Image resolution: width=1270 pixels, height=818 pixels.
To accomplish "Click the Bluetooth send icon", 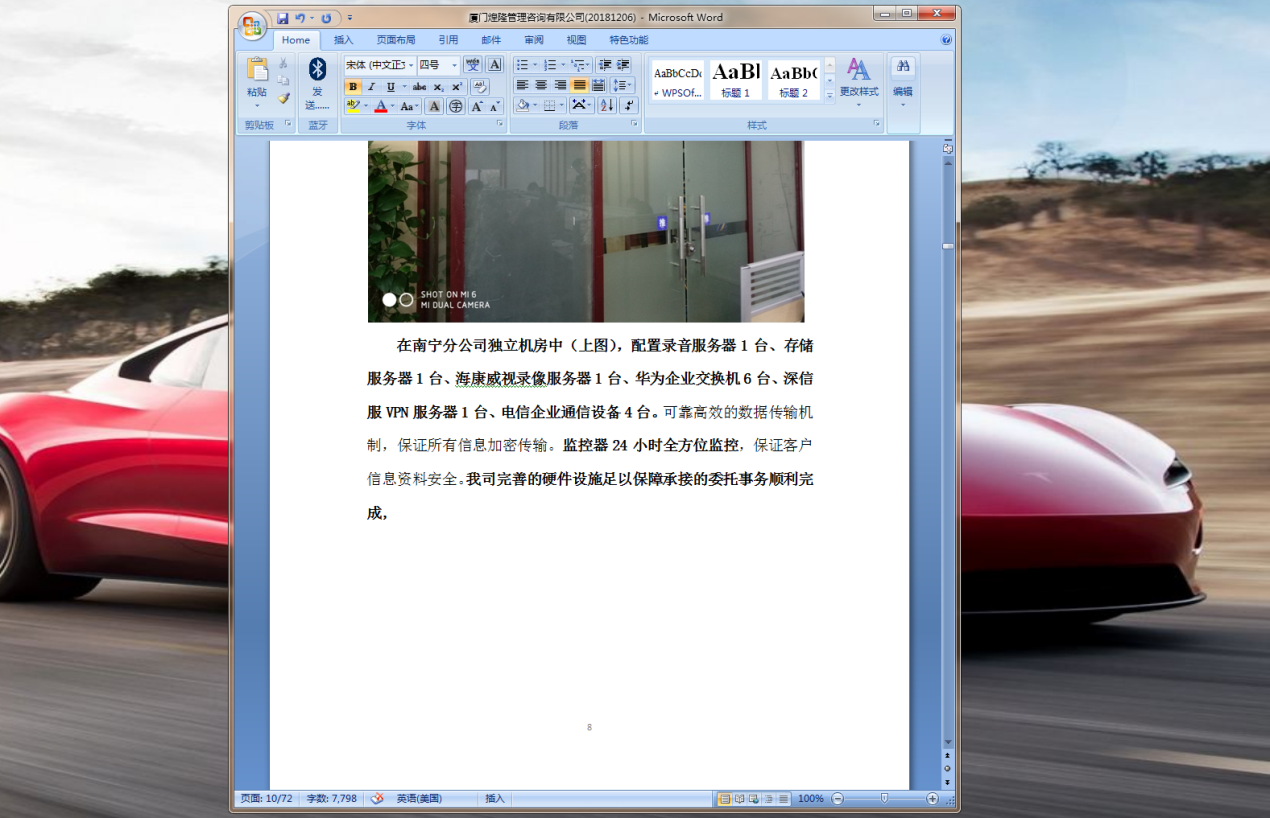I will [317, 69].
